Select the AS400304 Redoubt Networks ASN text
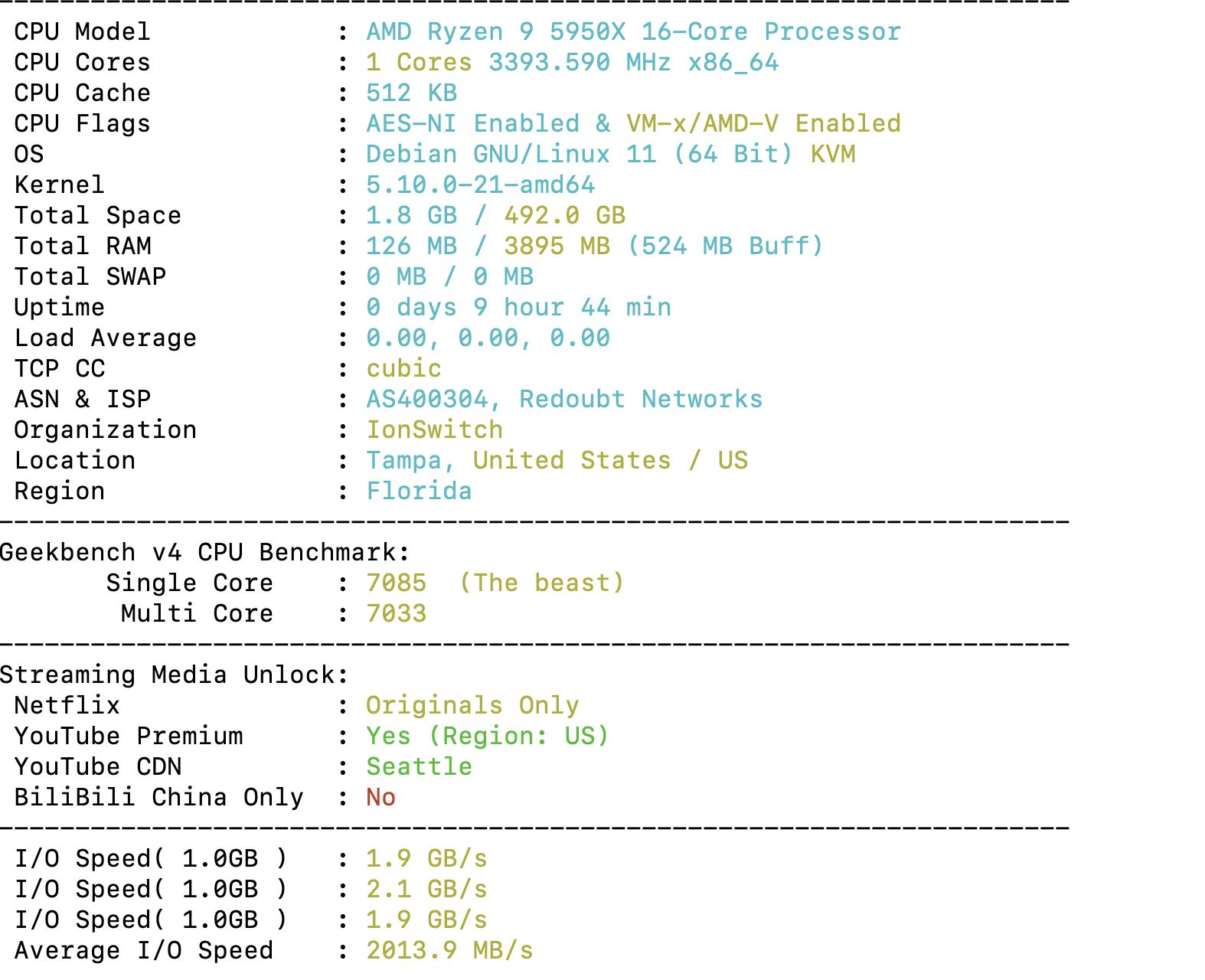 (x=564, y=400)
